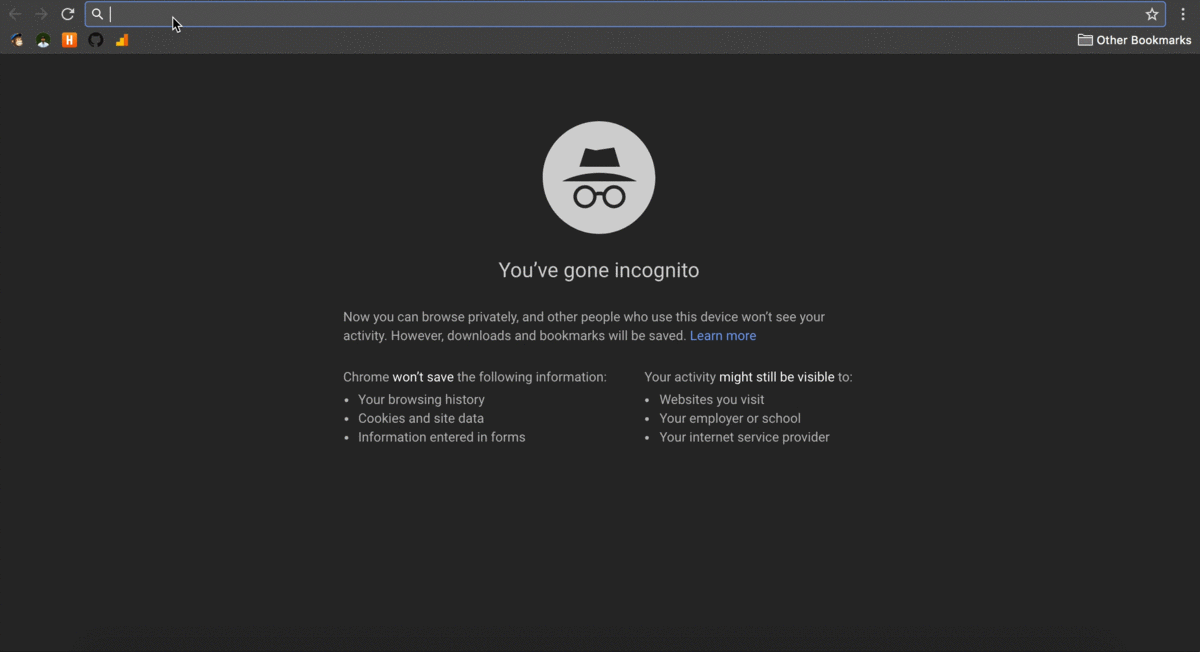Open the GitHub bookmark
Image resolution: width=1200 pixels, height=652 pixels.
click(x=96, y=40)
